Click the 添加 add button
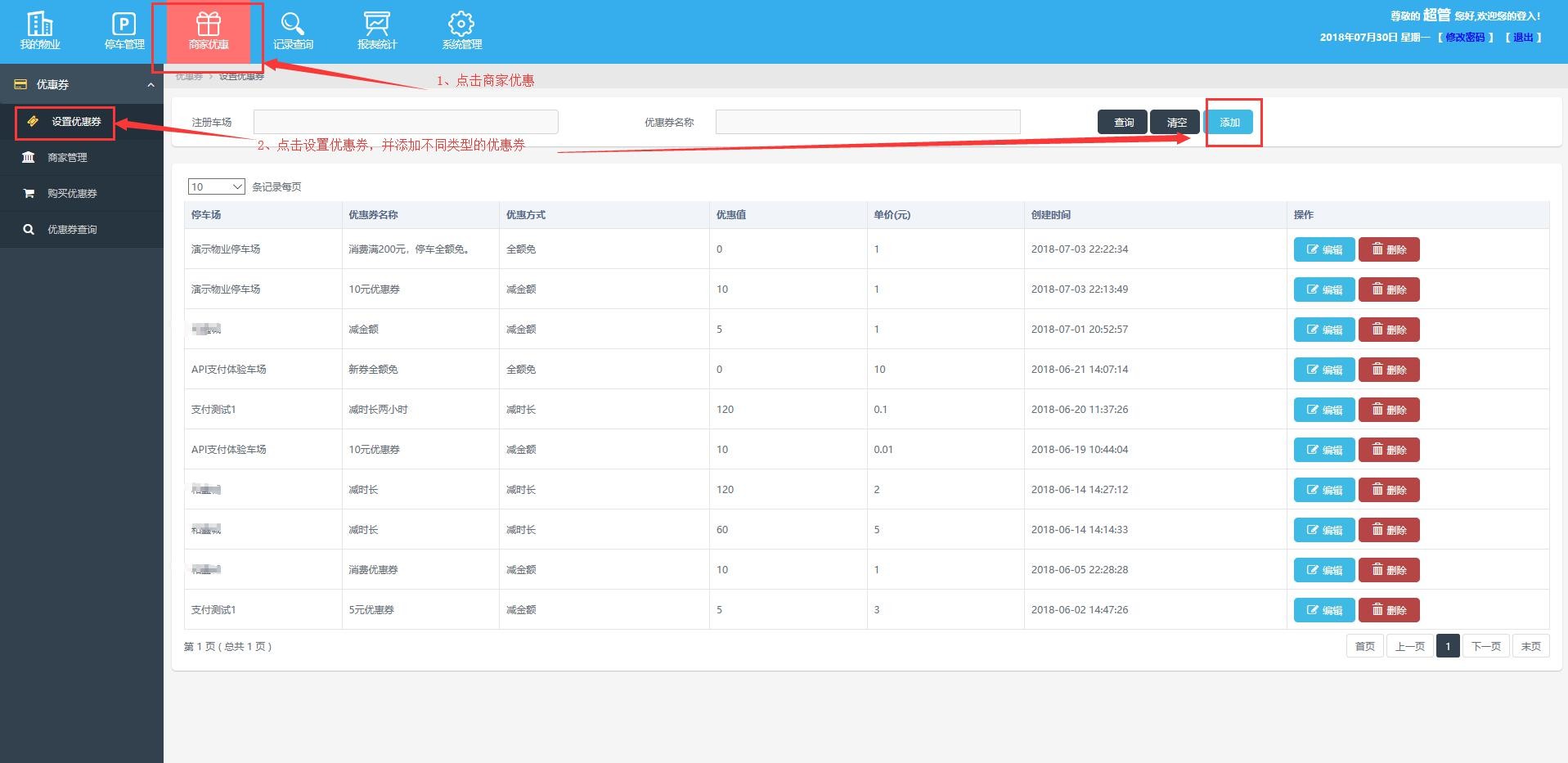1568x763 pixels. (1229, 122)
